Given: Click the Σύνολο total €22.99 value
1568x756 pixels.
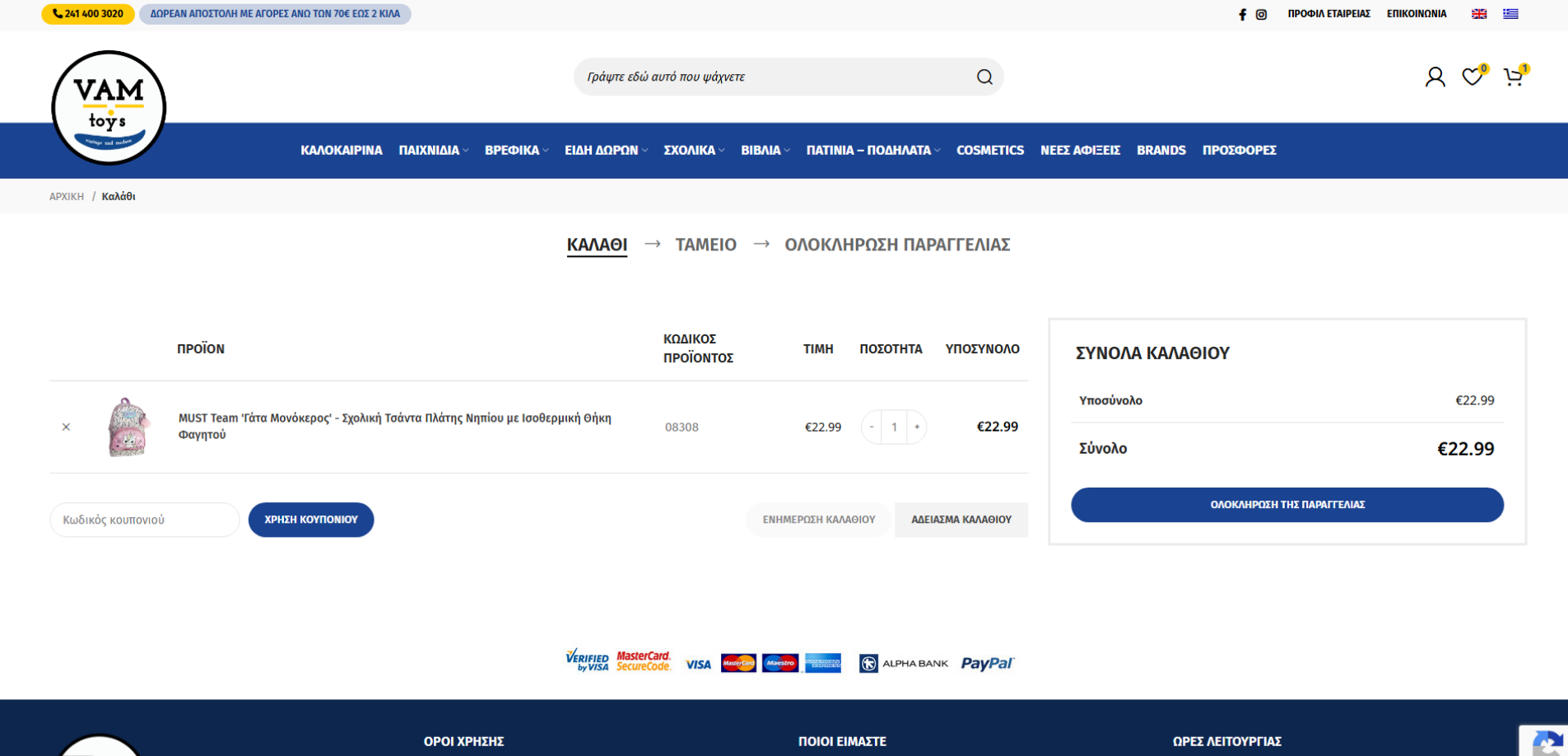Looking at the screenshot, I should pos(1466,449).
